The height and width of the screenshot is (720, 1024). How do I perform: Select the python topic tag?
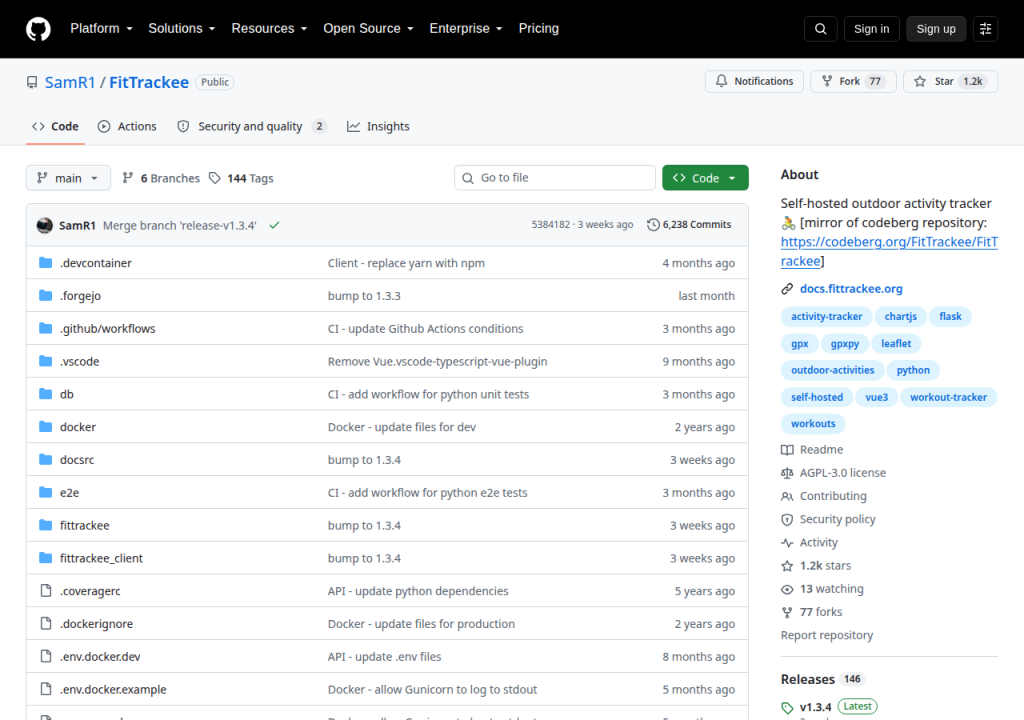pos(912,370)
